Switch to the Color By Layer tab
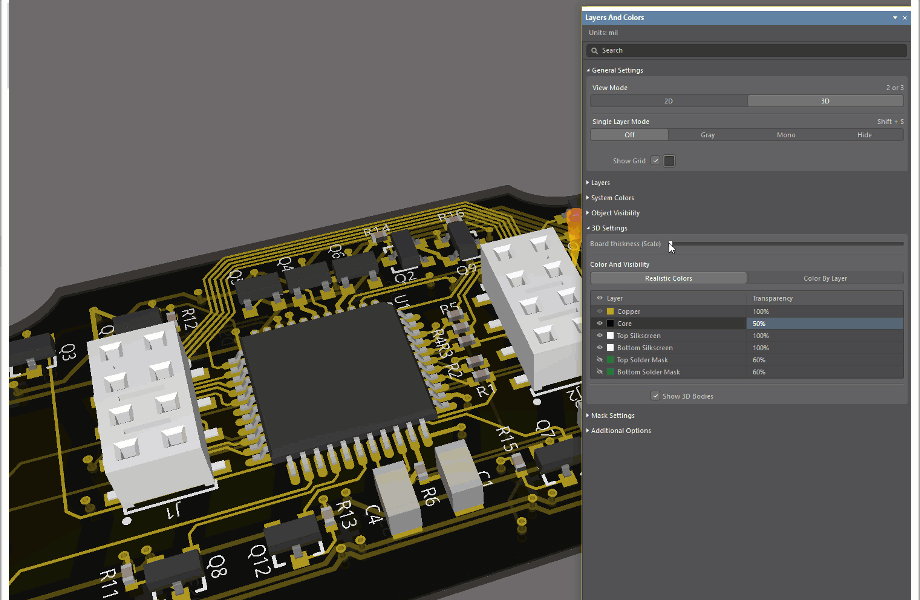 (x=825, y=278)
